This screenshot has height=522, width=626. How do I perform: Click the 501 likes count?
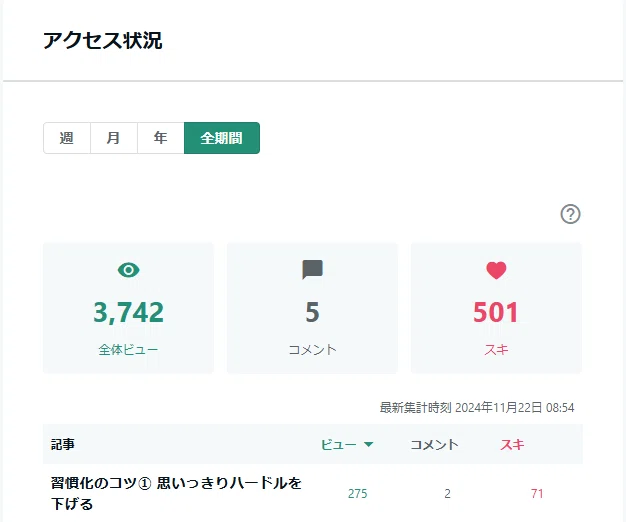pos(496,312)
